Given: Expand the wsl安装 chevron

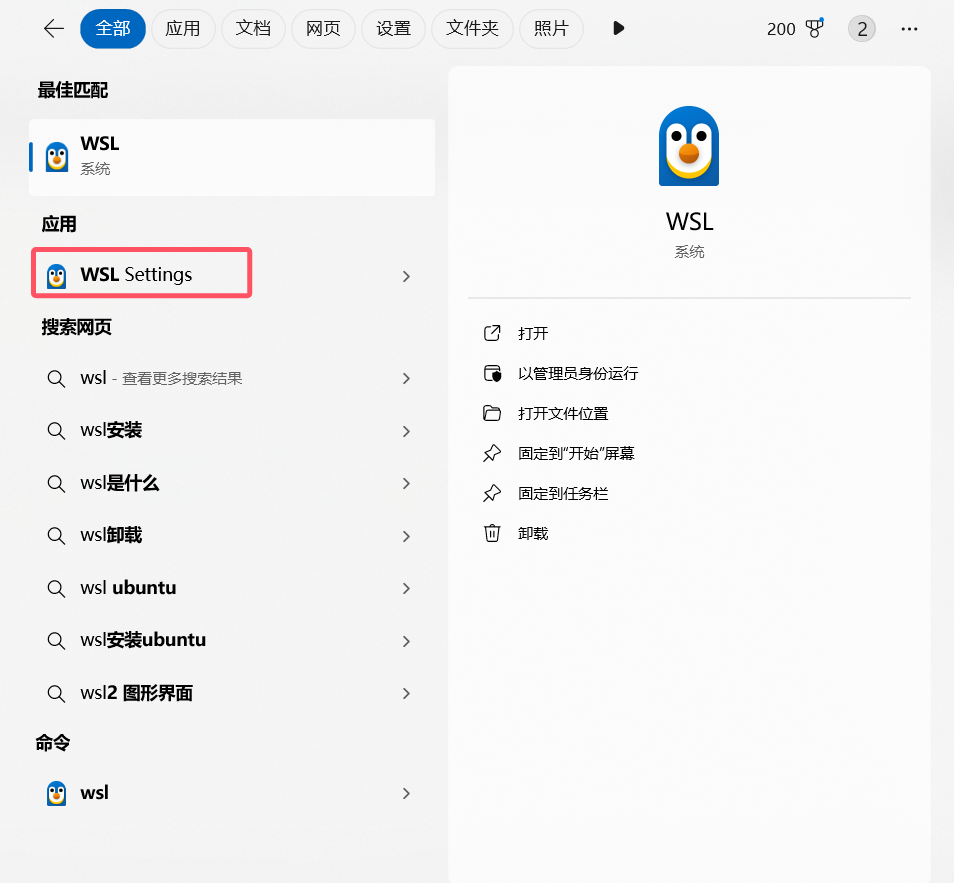Looking at the screenshot, I should (x=406, y=431).
